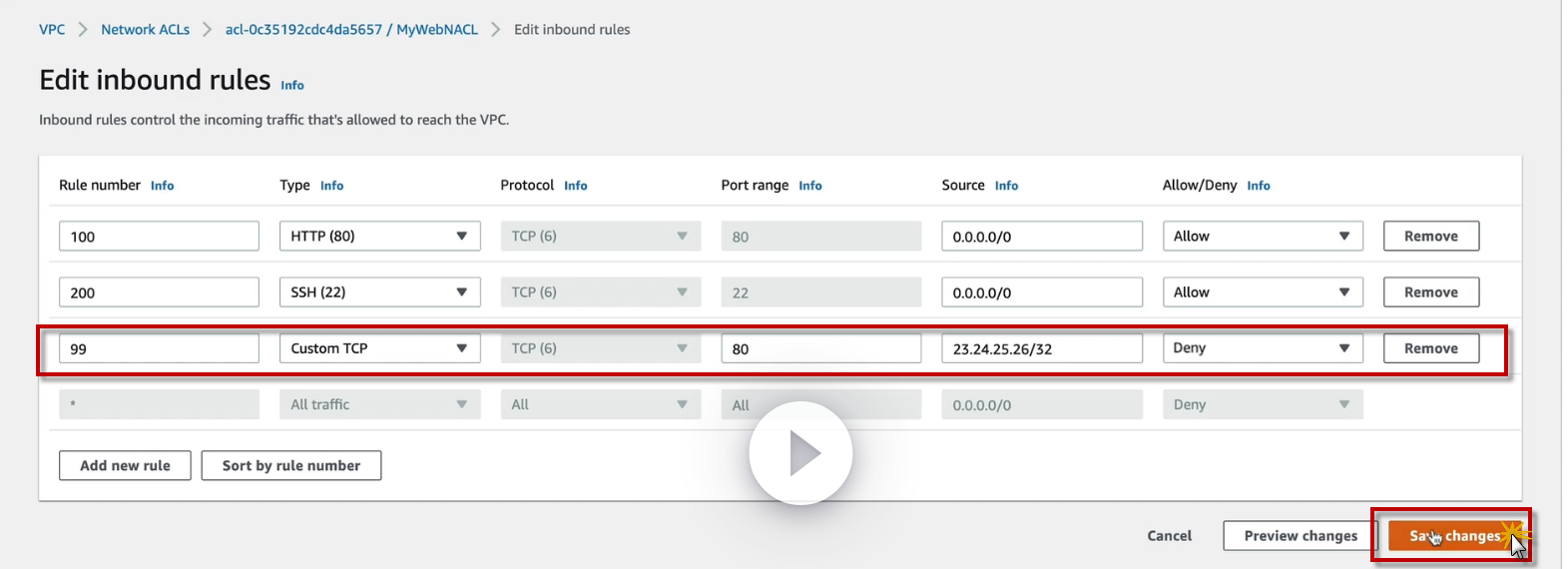Go to Network ACLs breadcrumb
This screenshot has height=569, width=1568.
pos(145,30)
